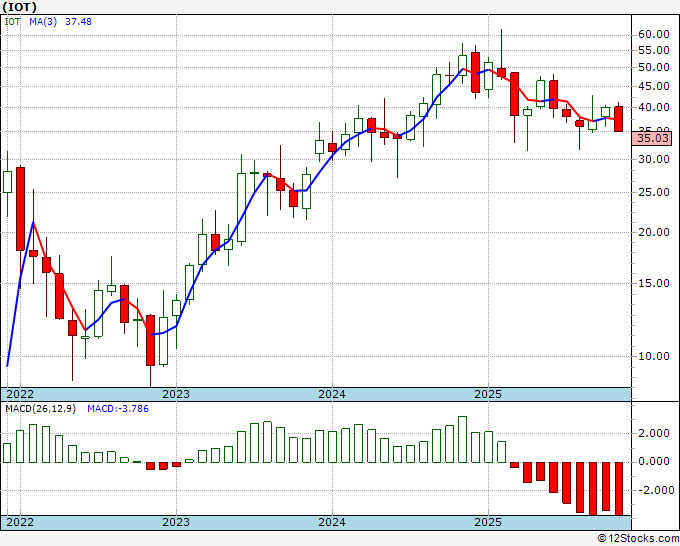
Task: Click the 10.00 price axis label
Action: 654,356
